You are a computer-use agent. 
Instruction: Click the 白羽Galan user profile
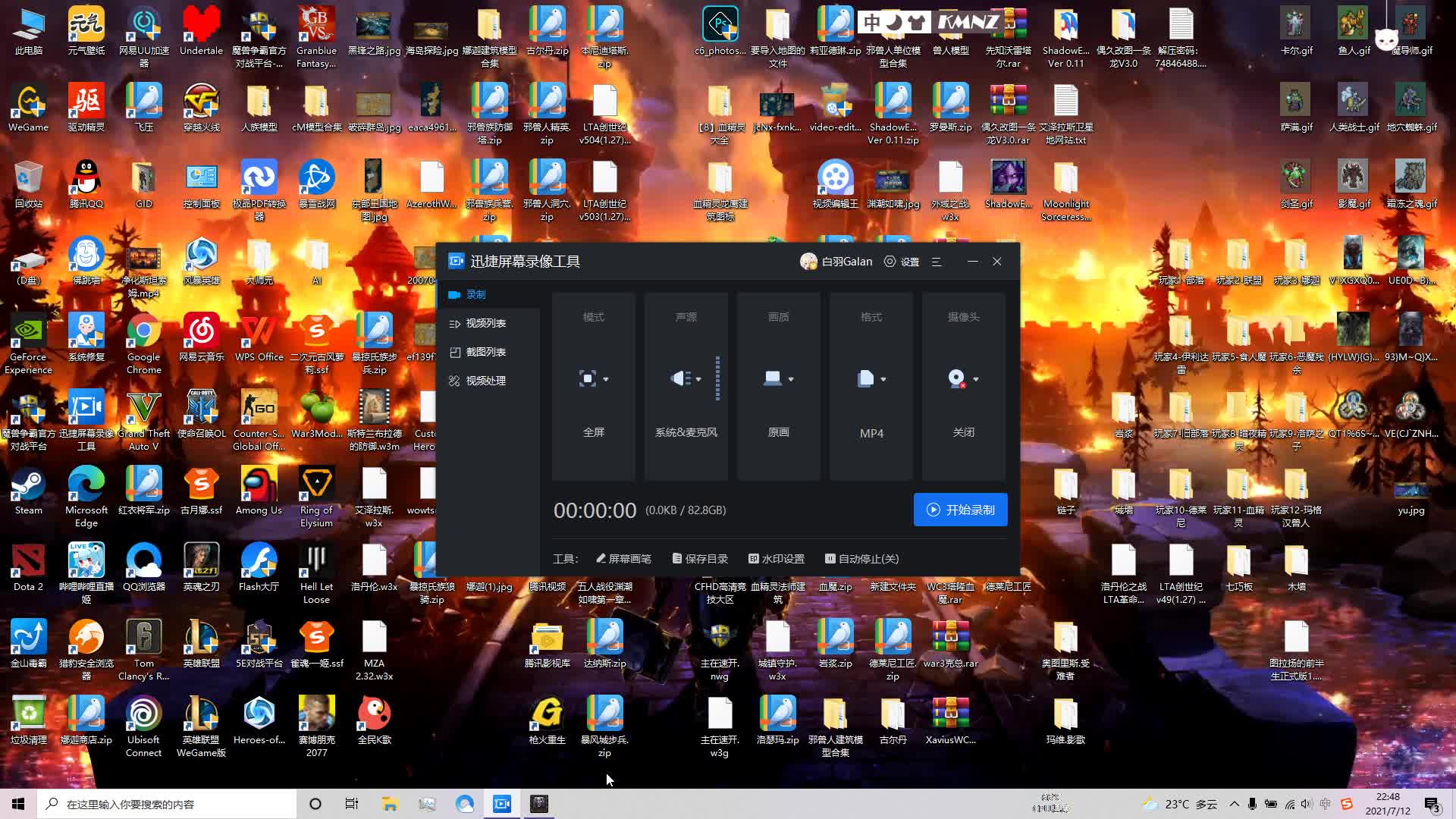836,262
